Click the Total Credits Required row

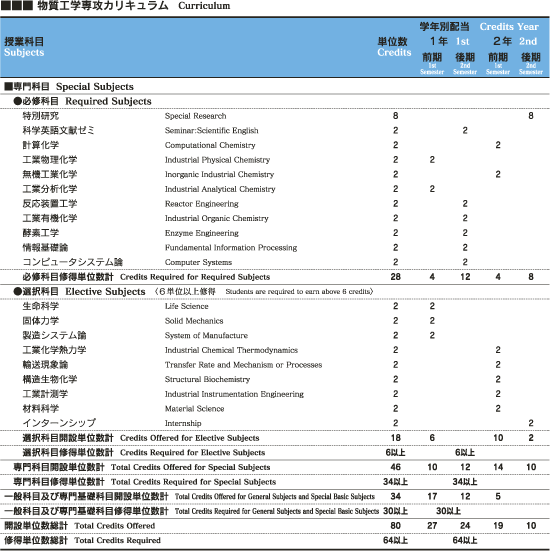click(x=275, y=540)
